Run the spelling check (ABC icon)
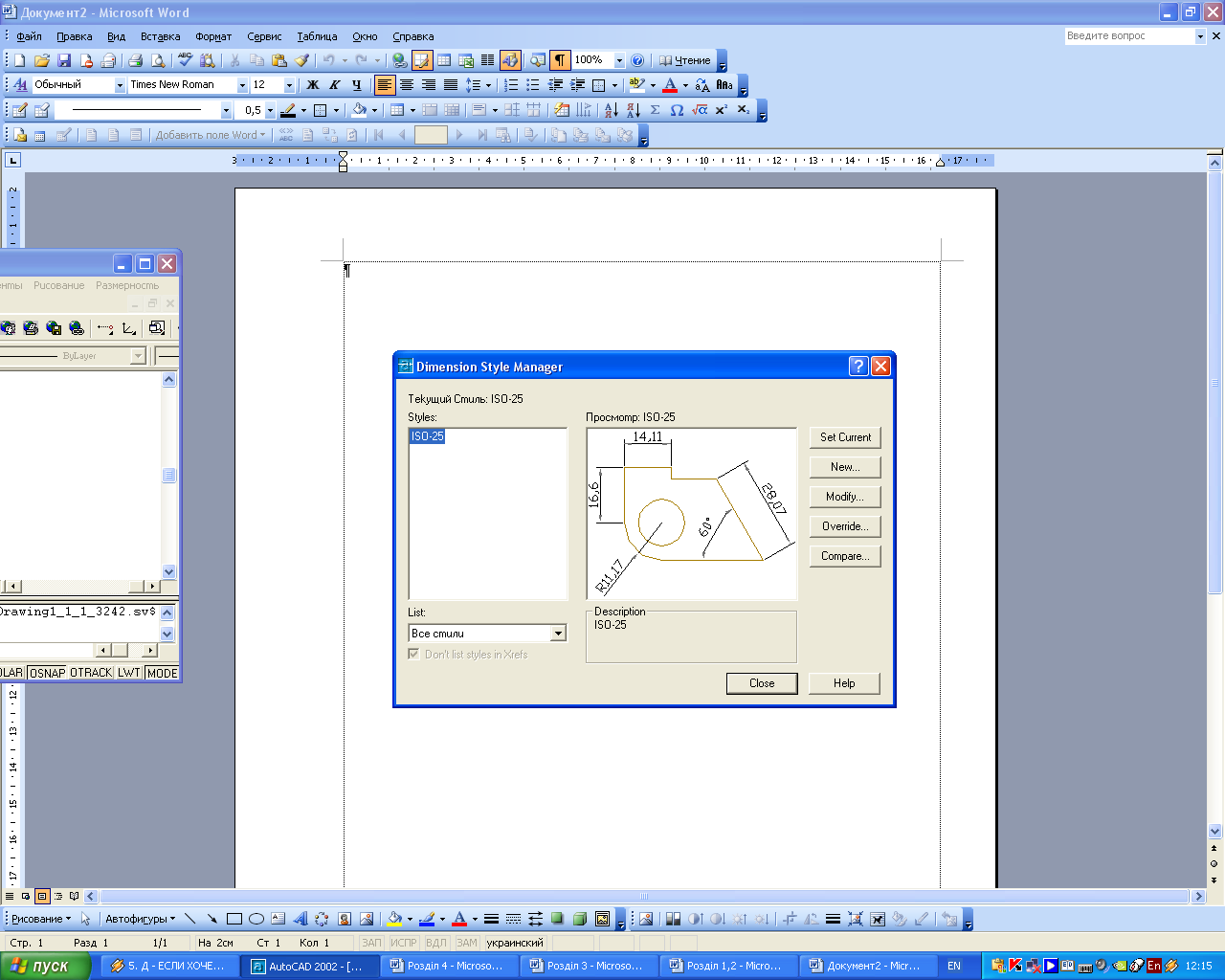 [185, 60]
